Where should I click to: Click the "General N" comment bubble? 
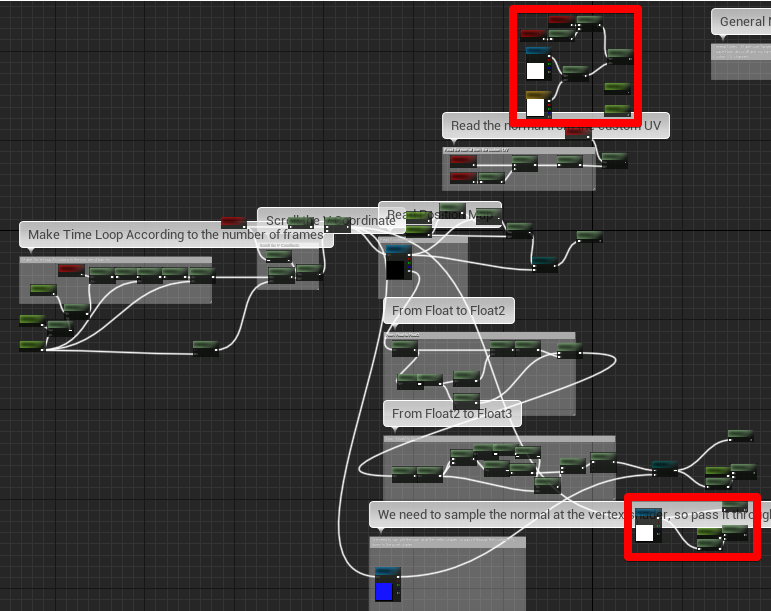pos(741,22)
